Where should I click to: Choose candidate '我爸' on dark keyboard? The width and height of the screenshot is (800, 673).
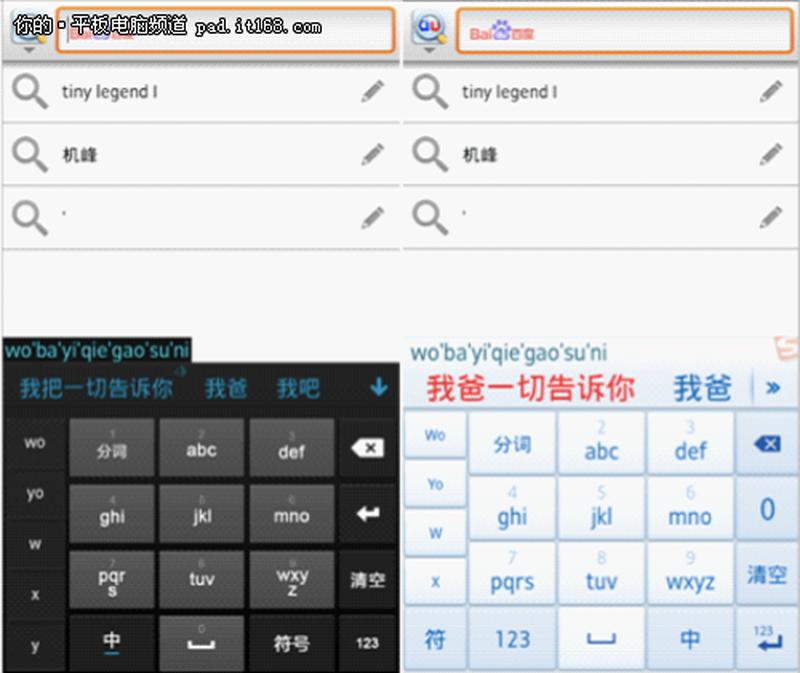[226, 388]
